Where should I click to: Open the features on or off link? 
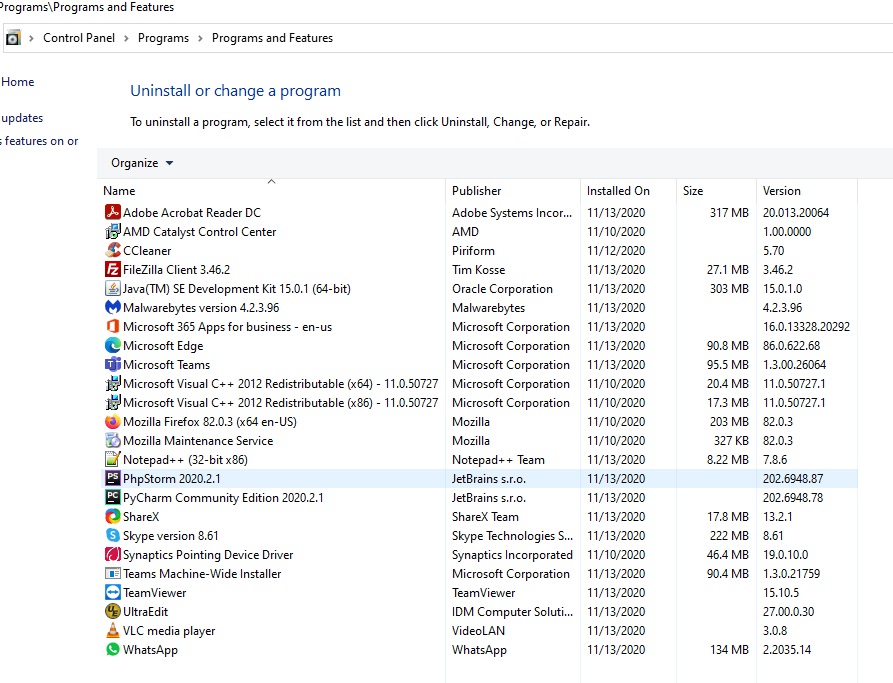click(39, 141)
